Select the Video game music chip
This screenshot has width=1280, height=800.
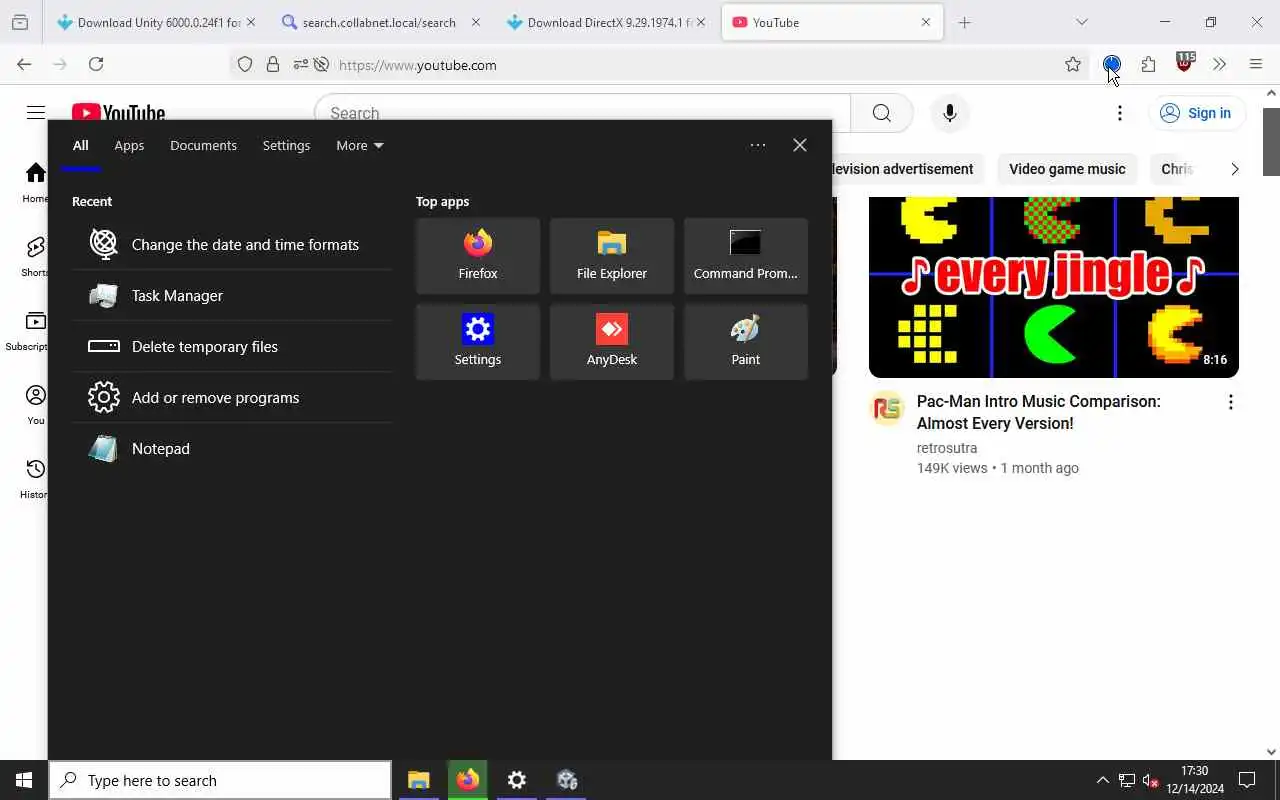click(x=1067, y=169)
